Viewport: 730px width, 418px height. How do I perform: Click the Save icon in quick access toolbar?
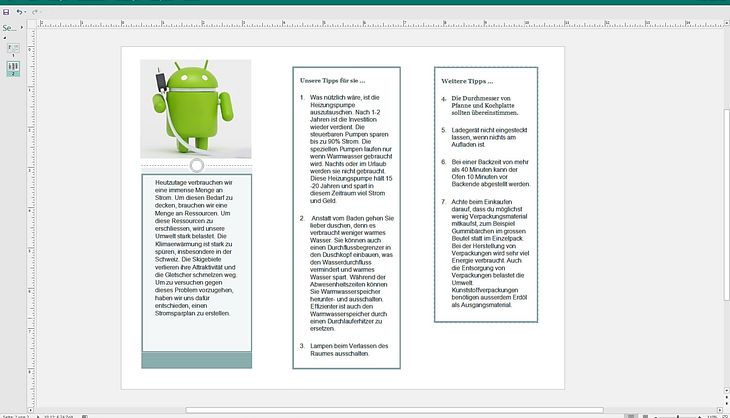pos(6,12)
